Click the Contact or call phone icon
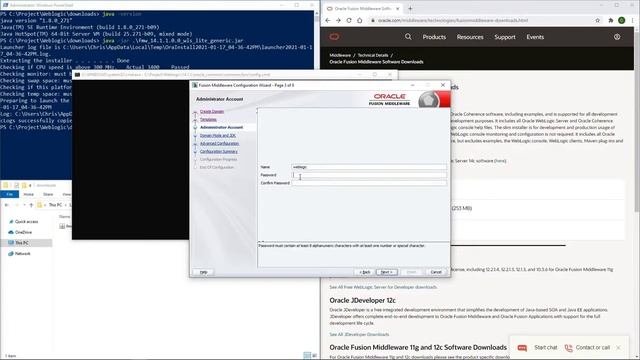The height and width of the screenshot is (360, 640). tap(569, 348)
